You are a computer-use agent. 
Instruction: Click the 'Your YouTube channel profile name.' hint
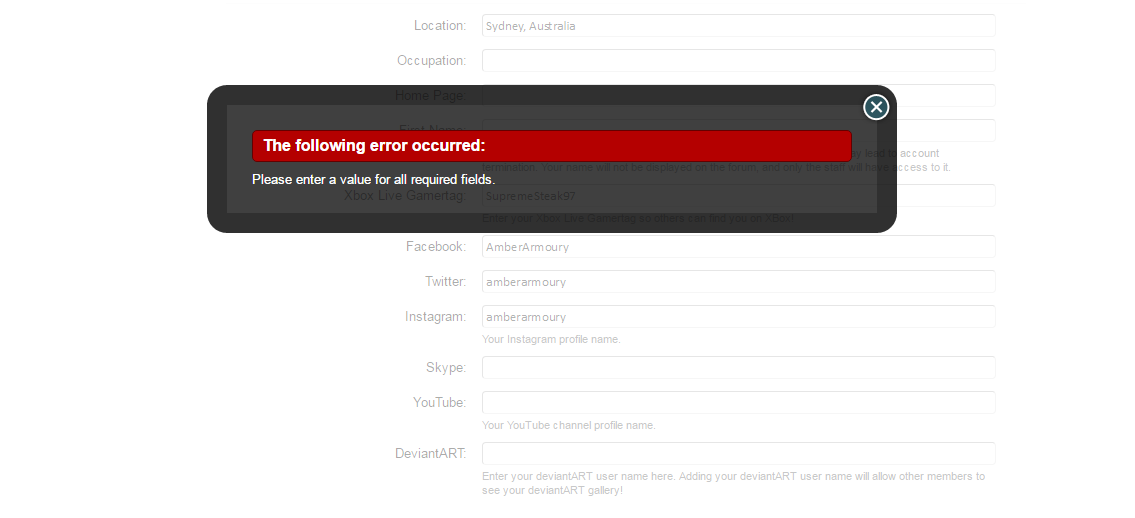569,425
